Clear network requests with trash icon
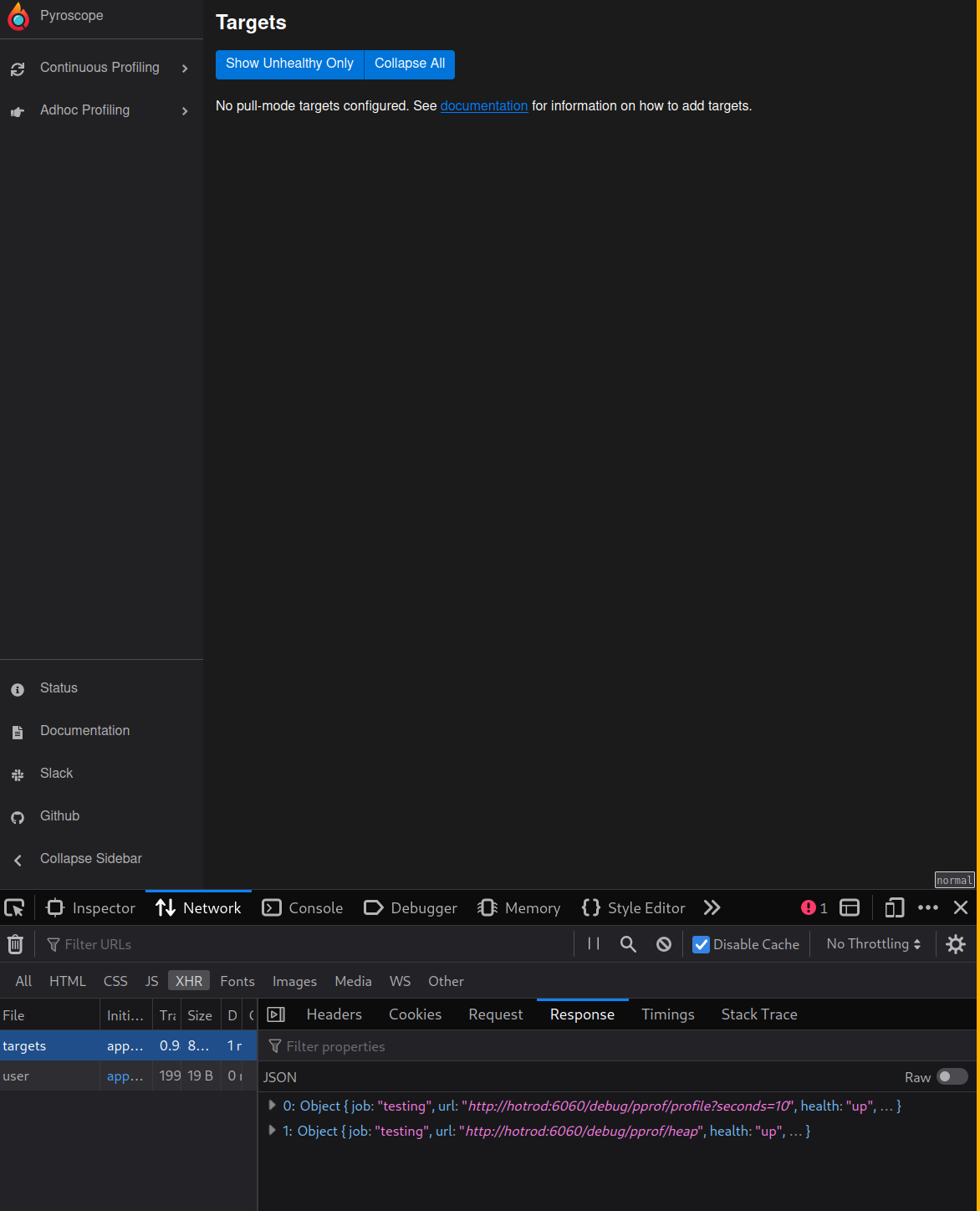Image resolution: width=980 pixels, height=1211 pixels. point(15,943)
